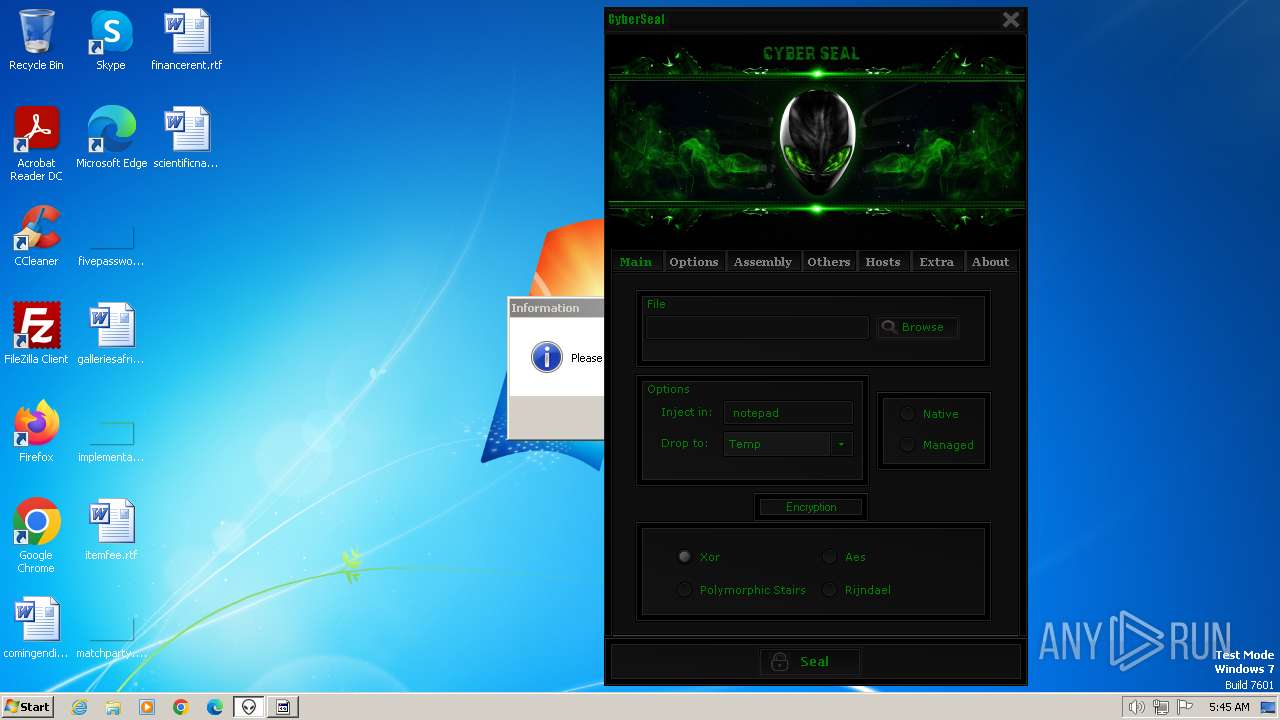Switch to the Main tab
The width and height of the screenshot is (1280, 720).
636,262
